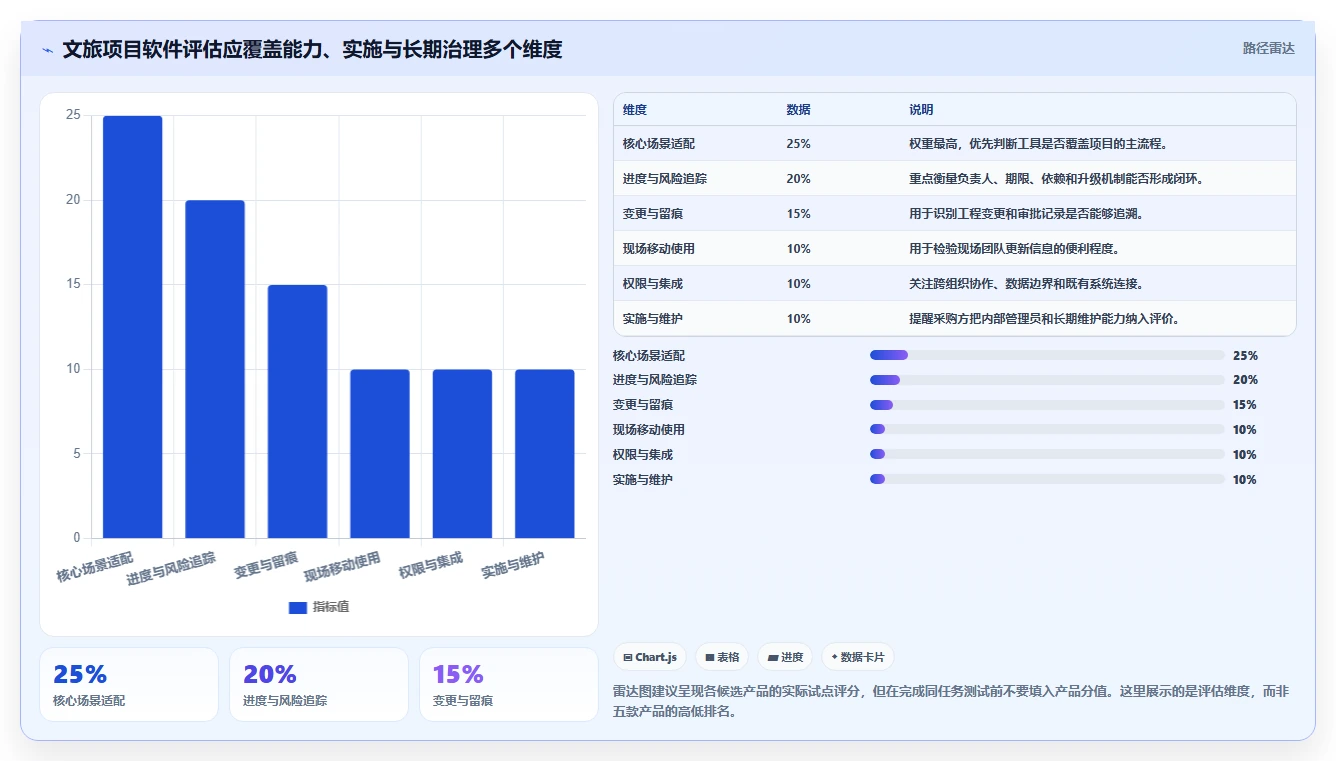Image resolution: width=1336 pixels, height=761 pixels.
Task: Click the 25% 核心场景适配 stat card
Action: click(129, 684)
